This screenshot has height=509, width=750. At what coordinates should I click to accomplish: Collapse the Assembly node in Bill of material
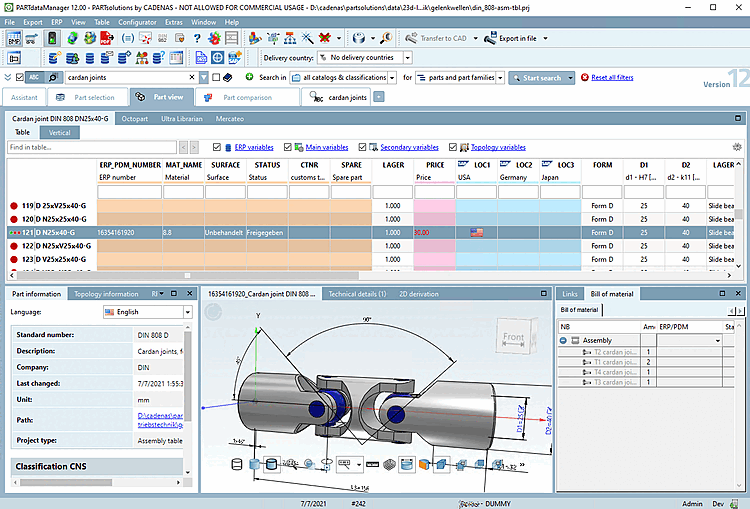(x=563, y=341)
